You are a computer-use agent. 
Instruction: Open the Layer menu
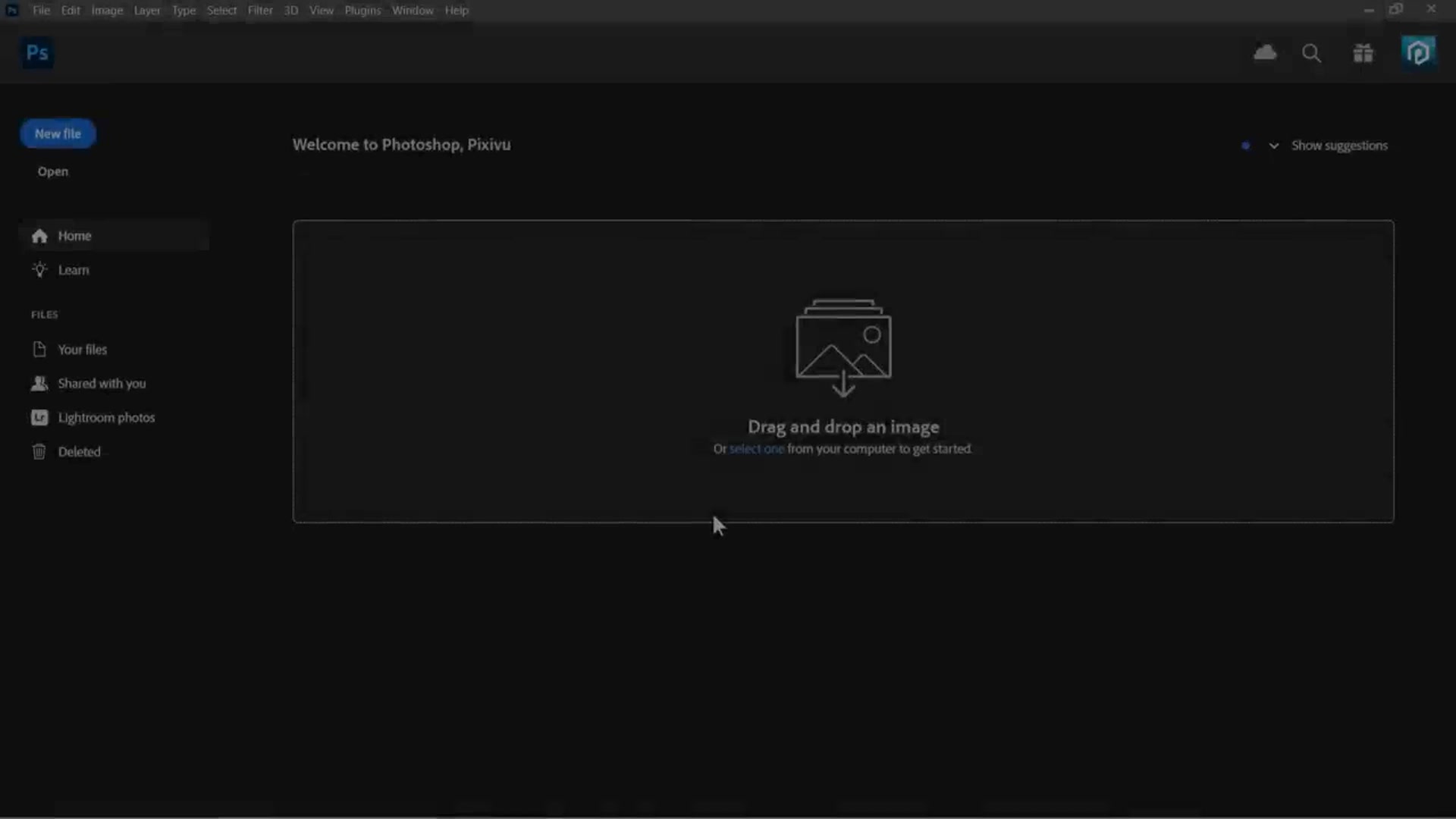coord(147,11)
